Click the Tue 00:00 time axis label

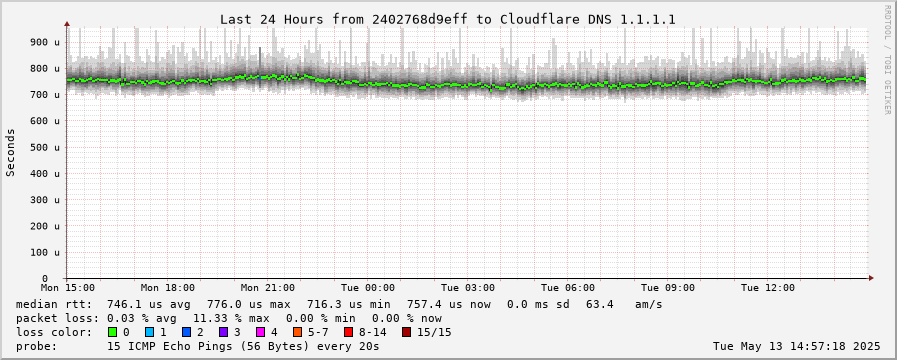coord(368,288)
